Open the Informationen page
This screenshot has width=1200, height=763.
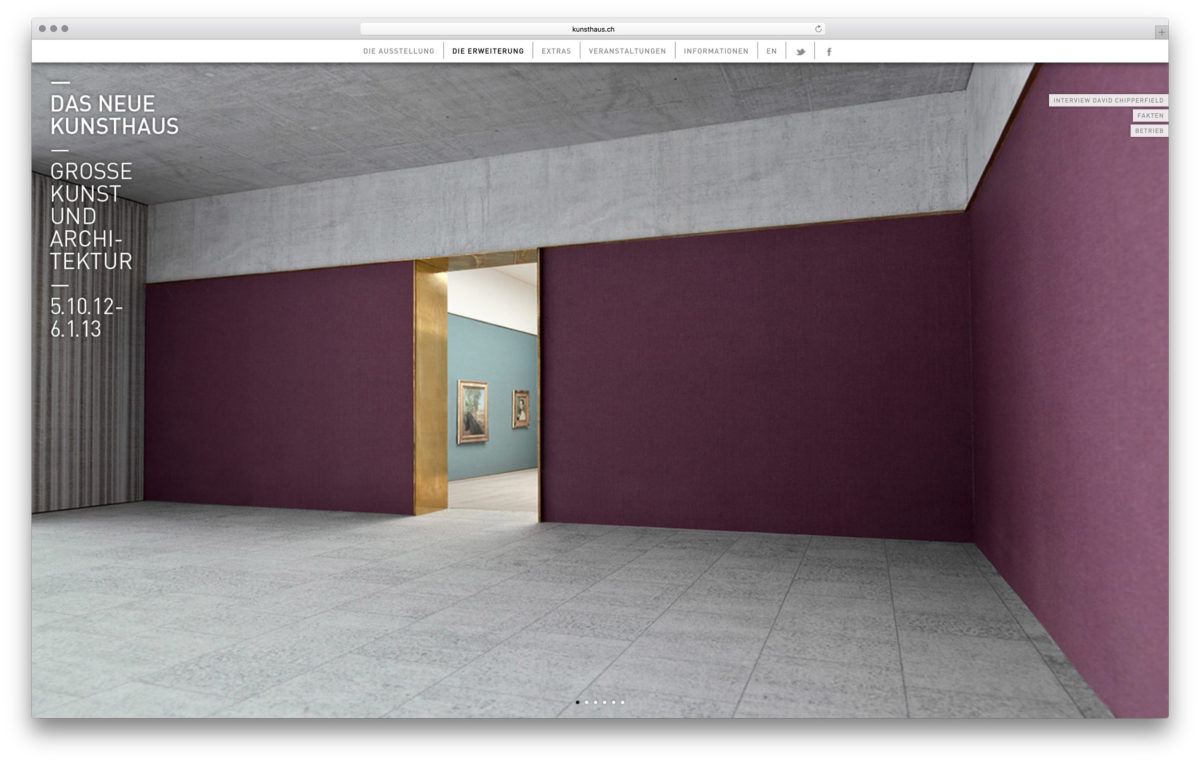click(x=716, y=51)
